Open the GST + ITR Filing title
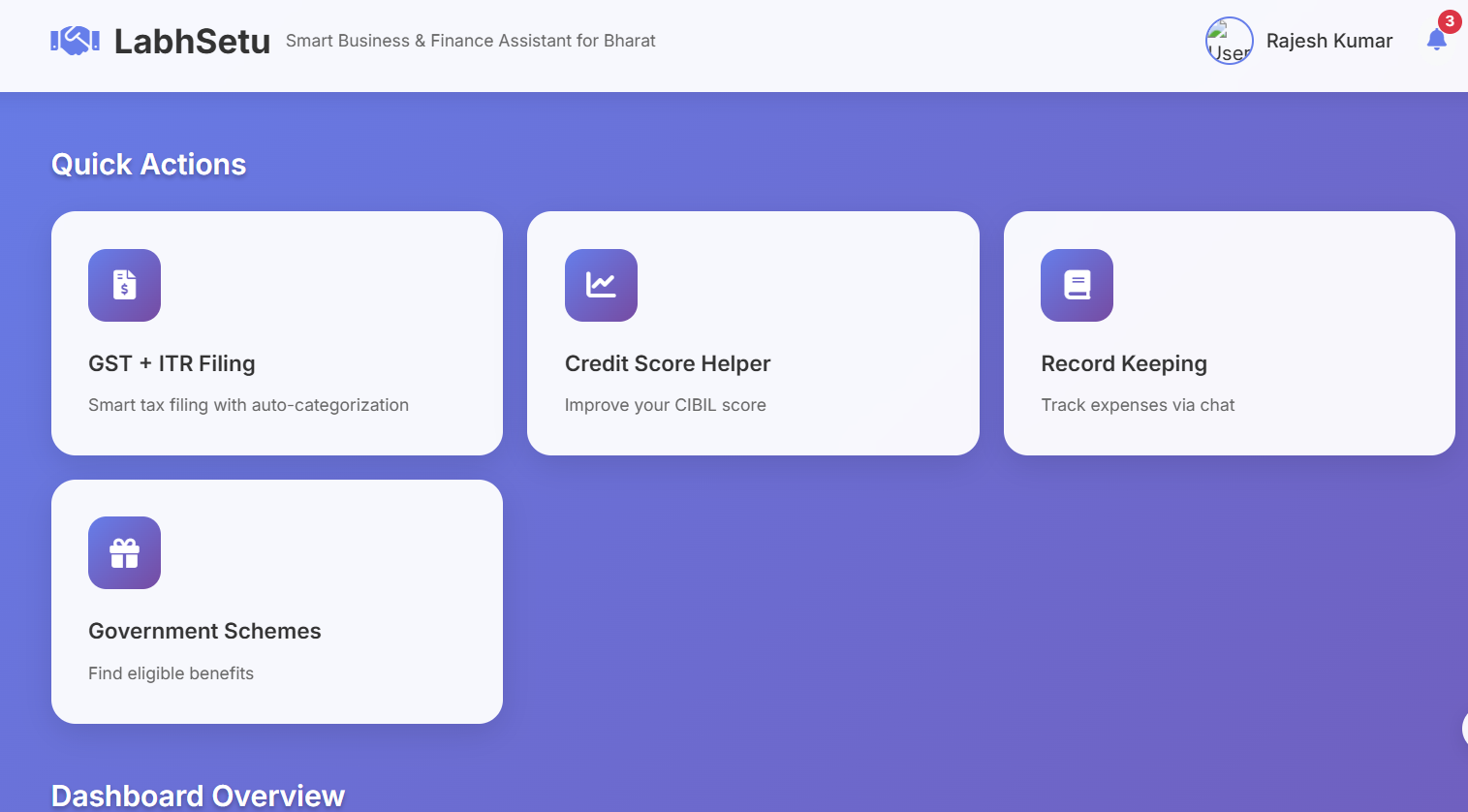 [172, 363]
